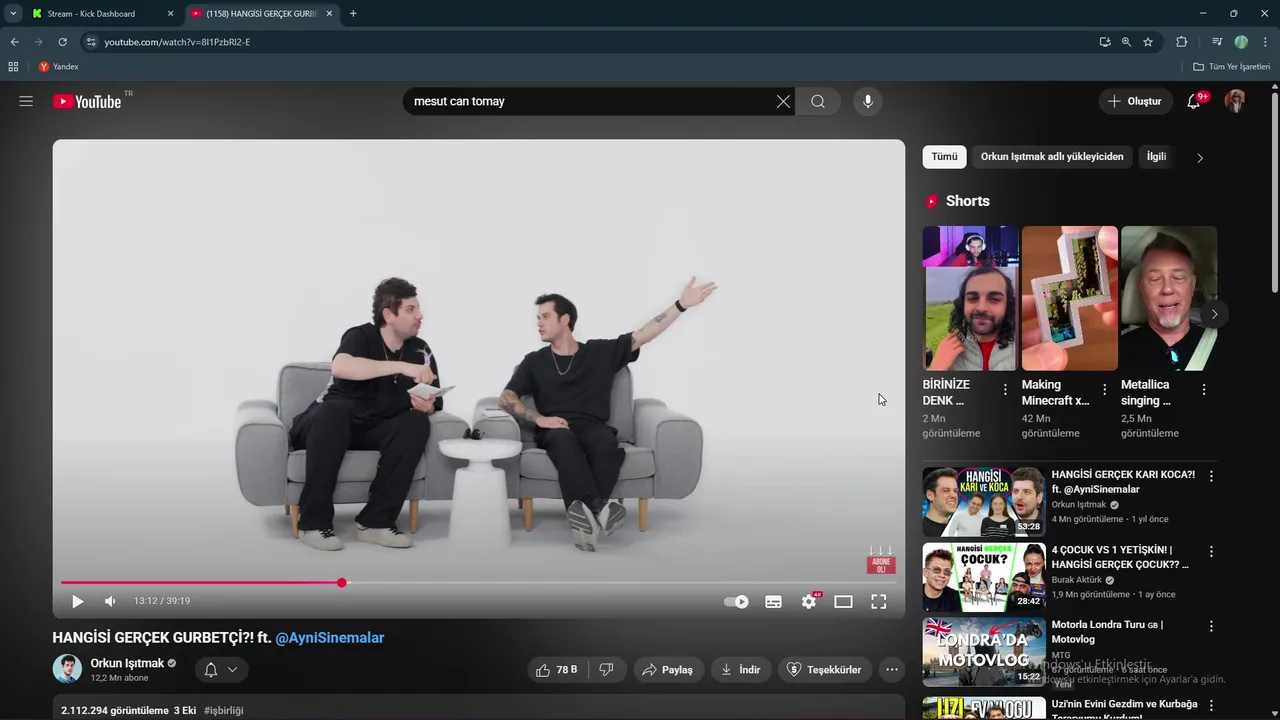
Task: Close the Kick Dashboard tab
Action: coord(170,14)
